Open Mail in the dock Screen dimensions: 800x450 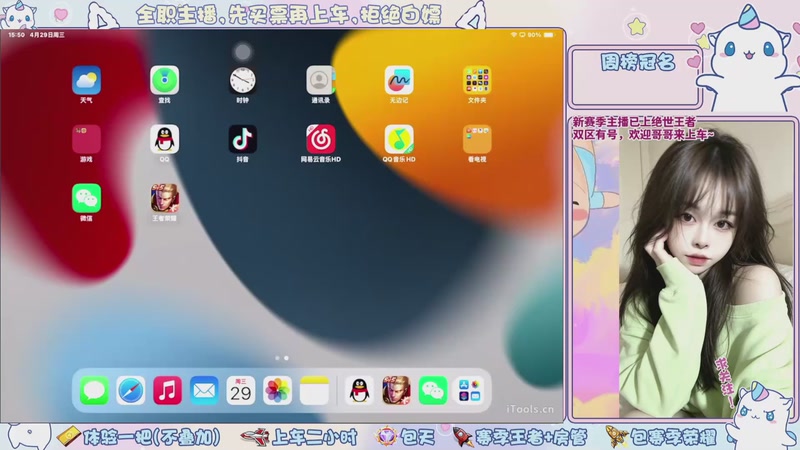click(204, 391)
